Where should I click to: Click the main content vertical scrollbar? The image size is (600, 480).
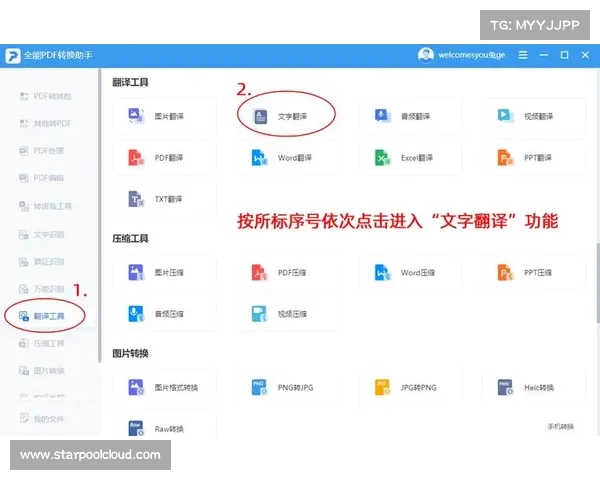point(598,283)
